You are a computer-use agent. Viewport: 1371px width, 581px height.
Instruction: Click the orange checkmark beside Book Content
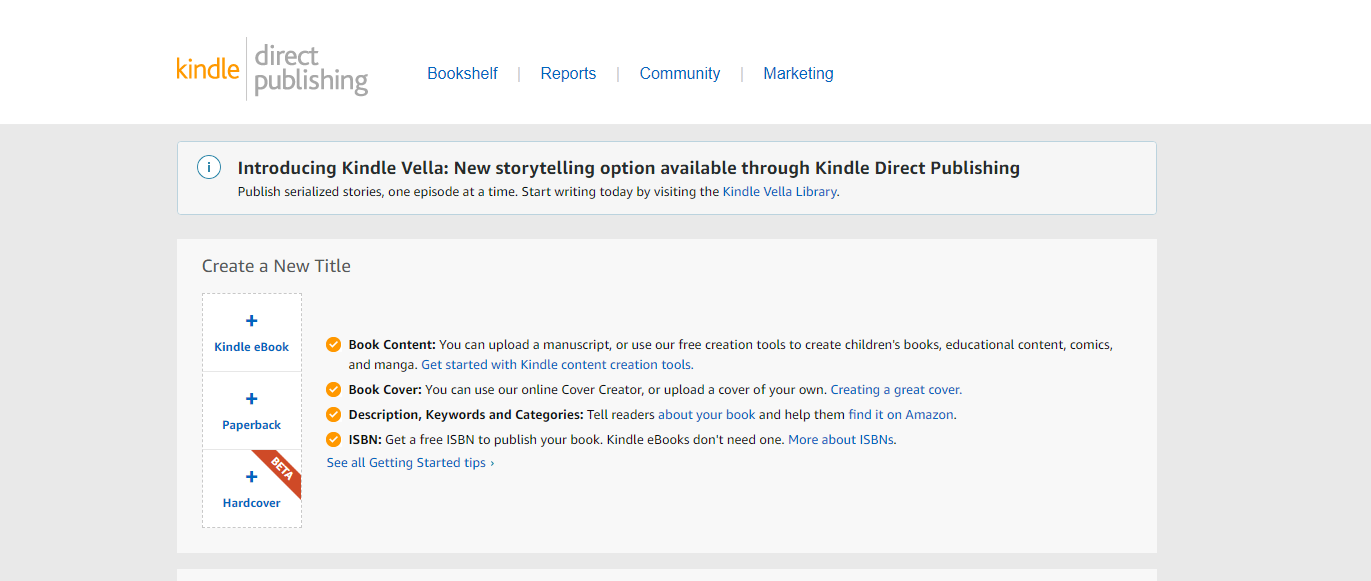(x=334, y=345)
